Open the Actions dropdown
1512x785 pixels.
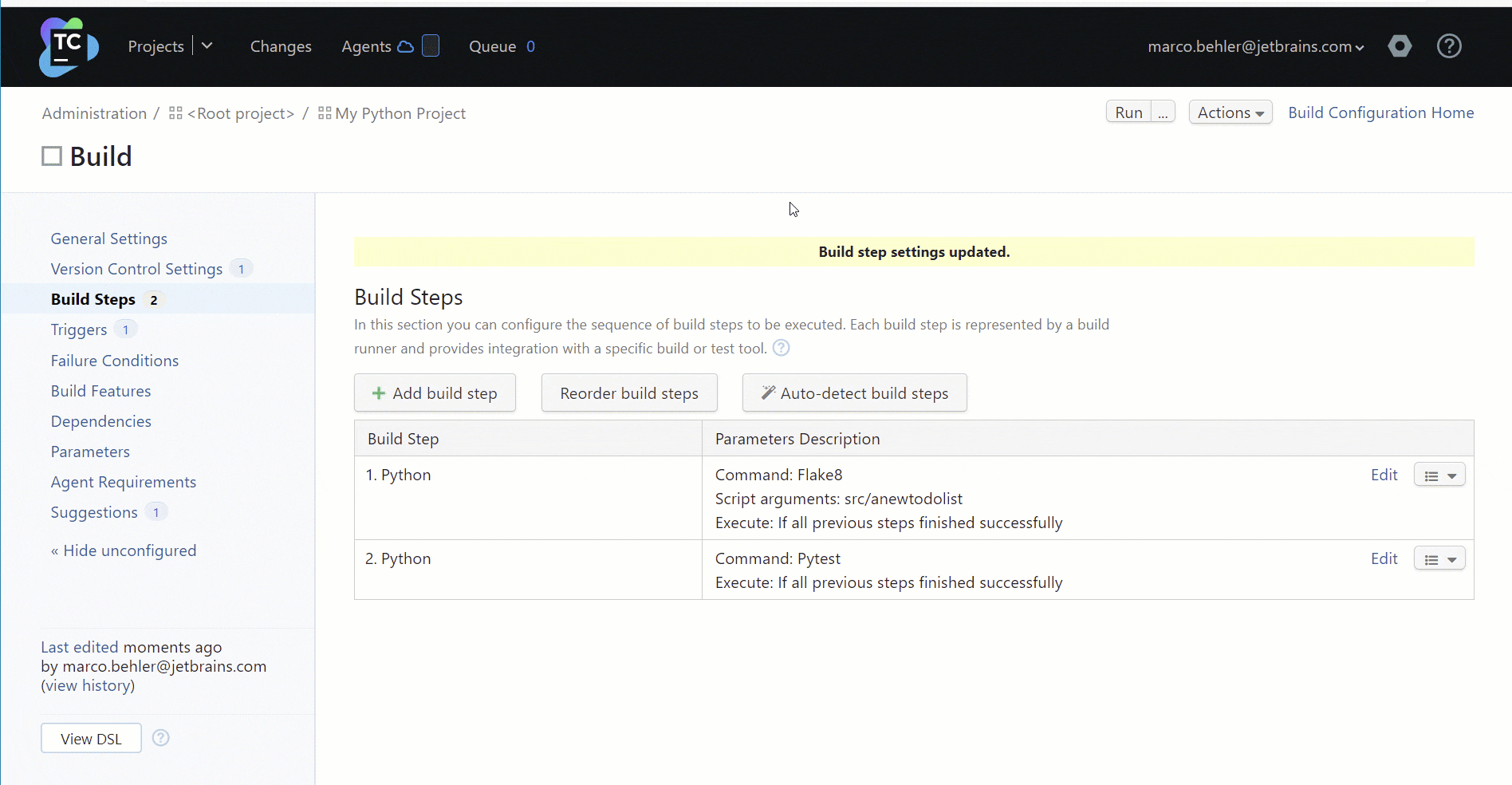point(1230,112)
